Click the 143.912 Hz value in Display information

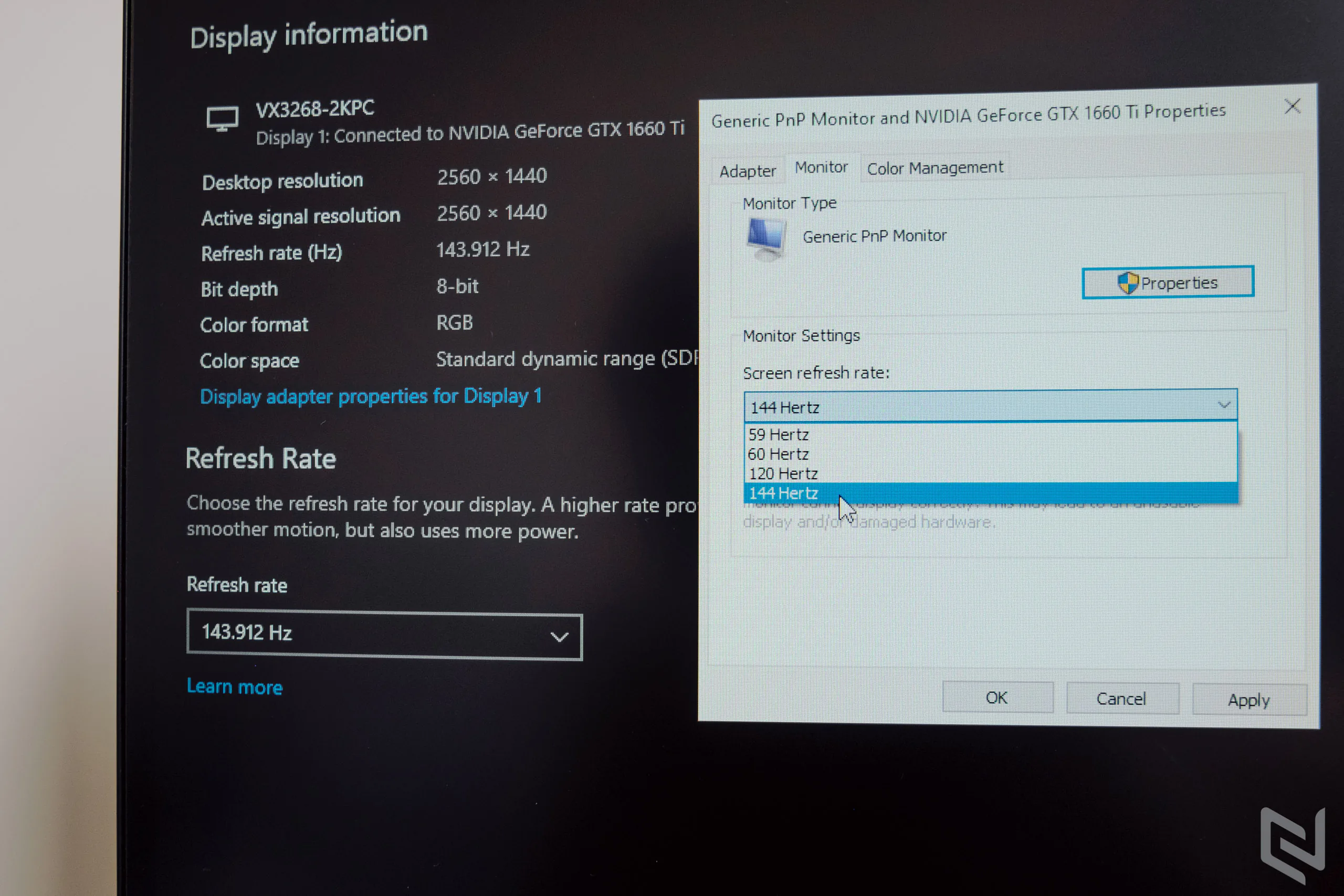[x=484, y=250]
